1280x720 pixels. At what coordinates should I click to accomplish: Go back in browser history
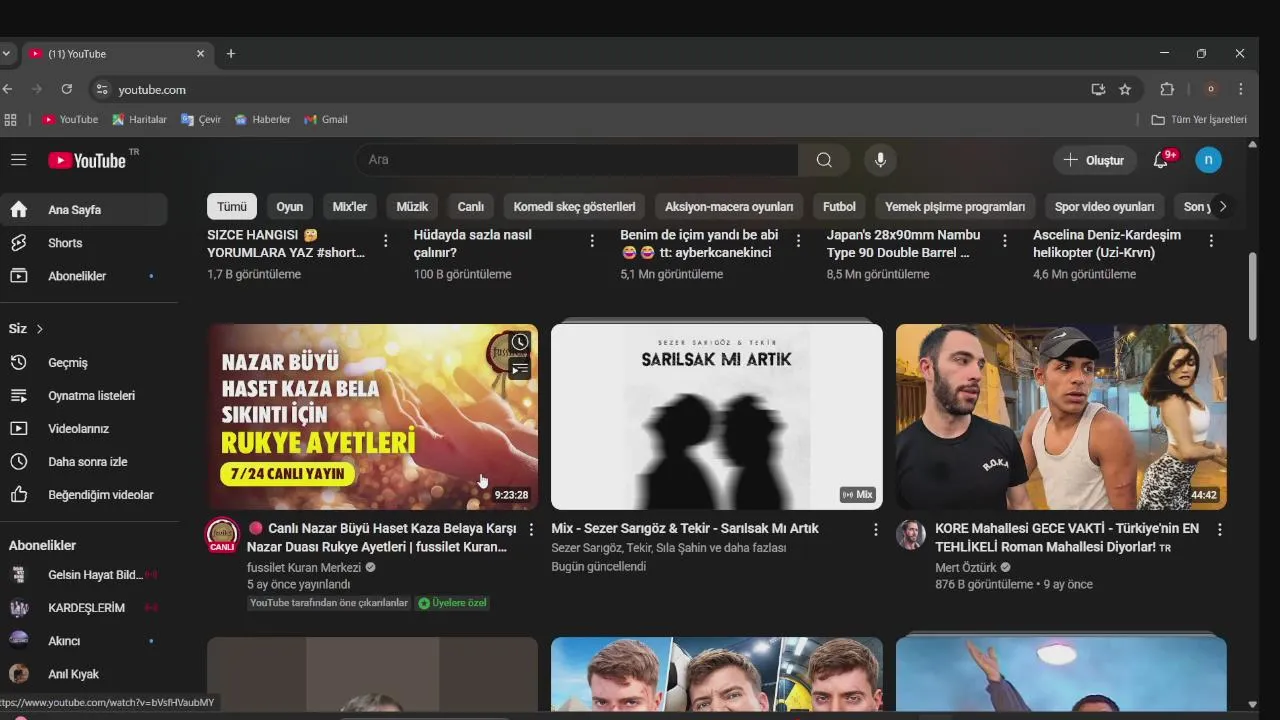tap(8, 89)
